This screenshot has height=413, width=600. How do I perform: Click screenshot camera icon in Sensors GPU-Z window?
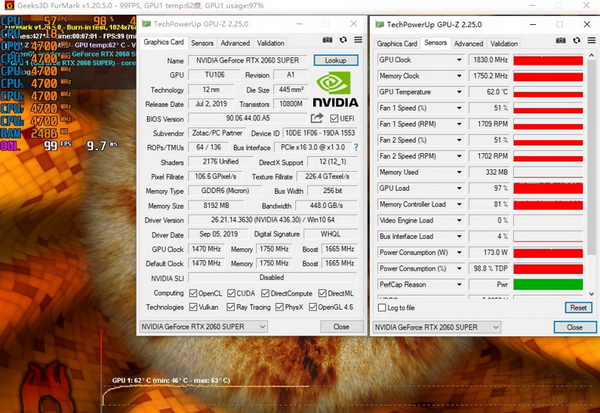[561, 40]
